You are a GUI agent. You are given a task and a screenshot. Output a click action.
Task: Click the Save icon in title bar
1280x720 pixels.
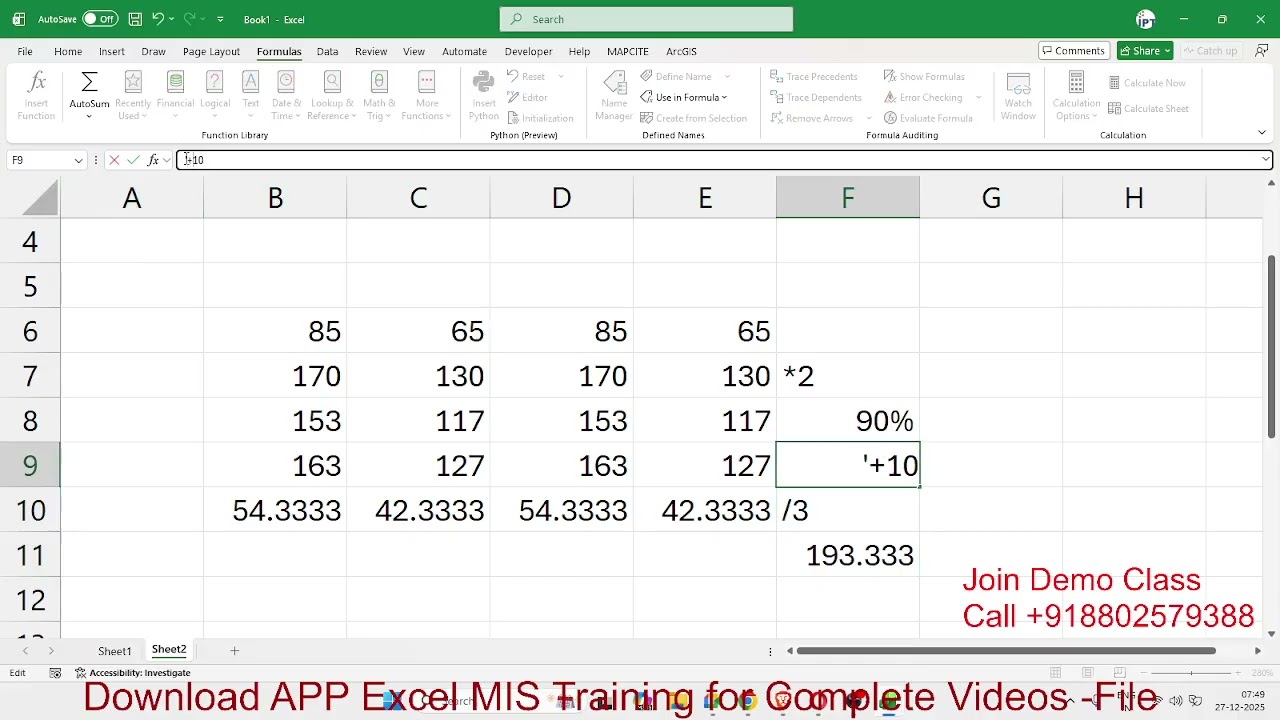(134, 19)
